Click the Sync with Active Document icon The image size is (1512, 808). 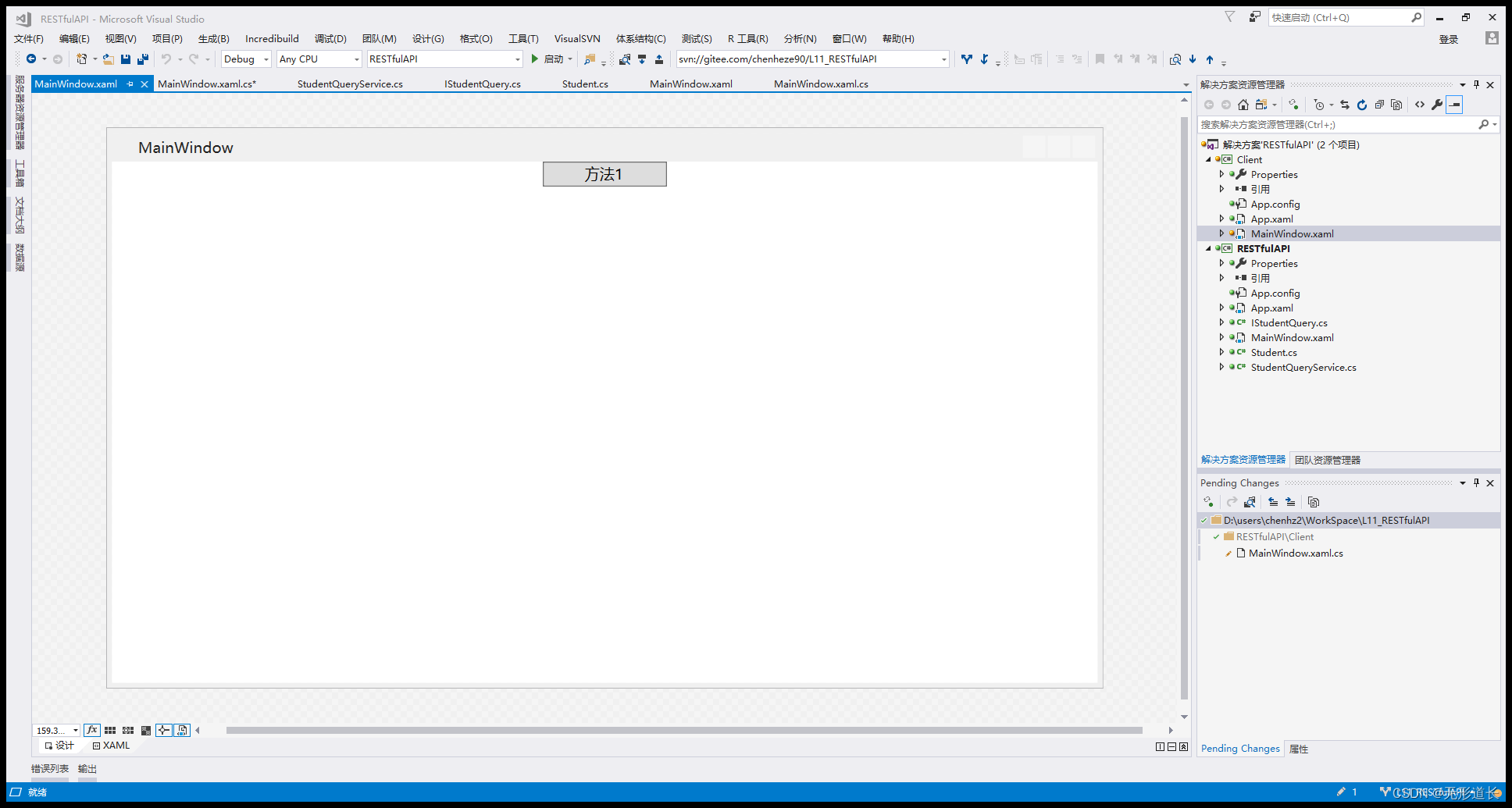click(1345, 105)
